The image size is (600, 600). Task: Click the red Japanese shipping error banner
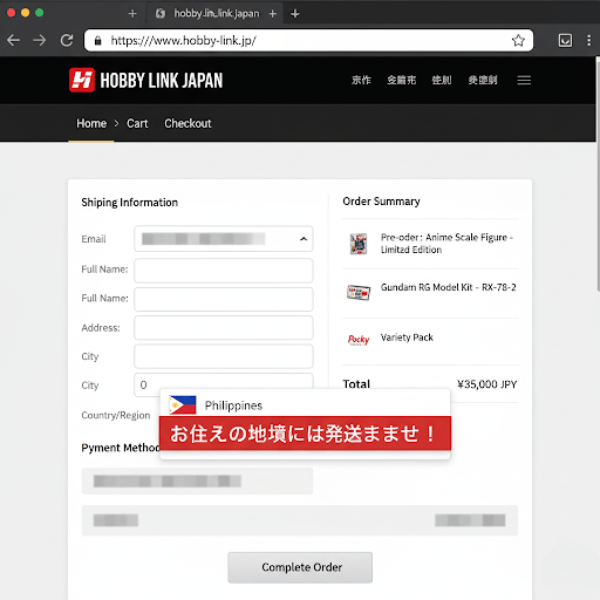305,433
